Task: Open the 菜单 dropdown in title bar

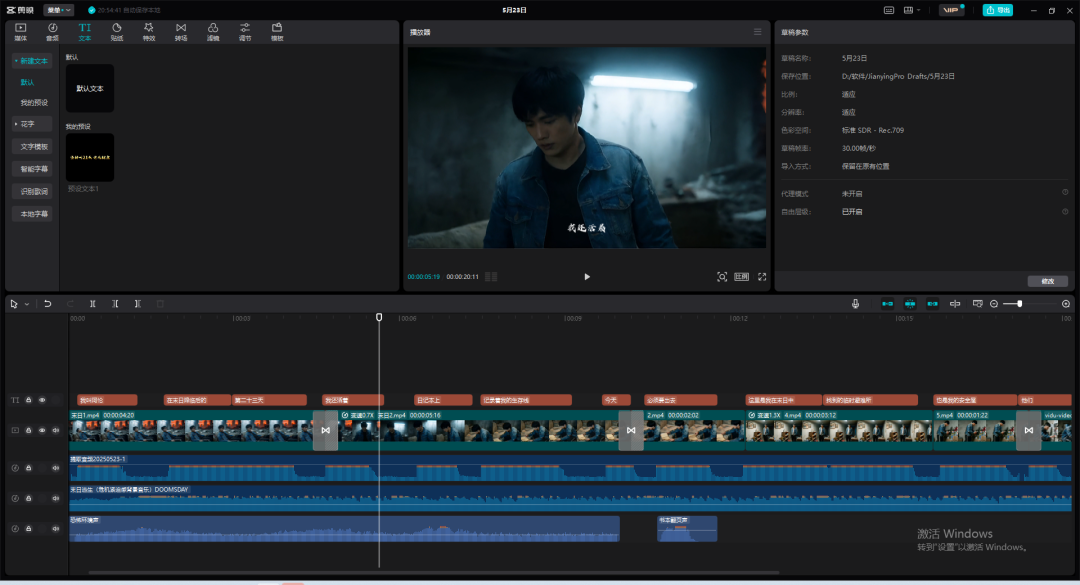Action: (x=59, y=10)
